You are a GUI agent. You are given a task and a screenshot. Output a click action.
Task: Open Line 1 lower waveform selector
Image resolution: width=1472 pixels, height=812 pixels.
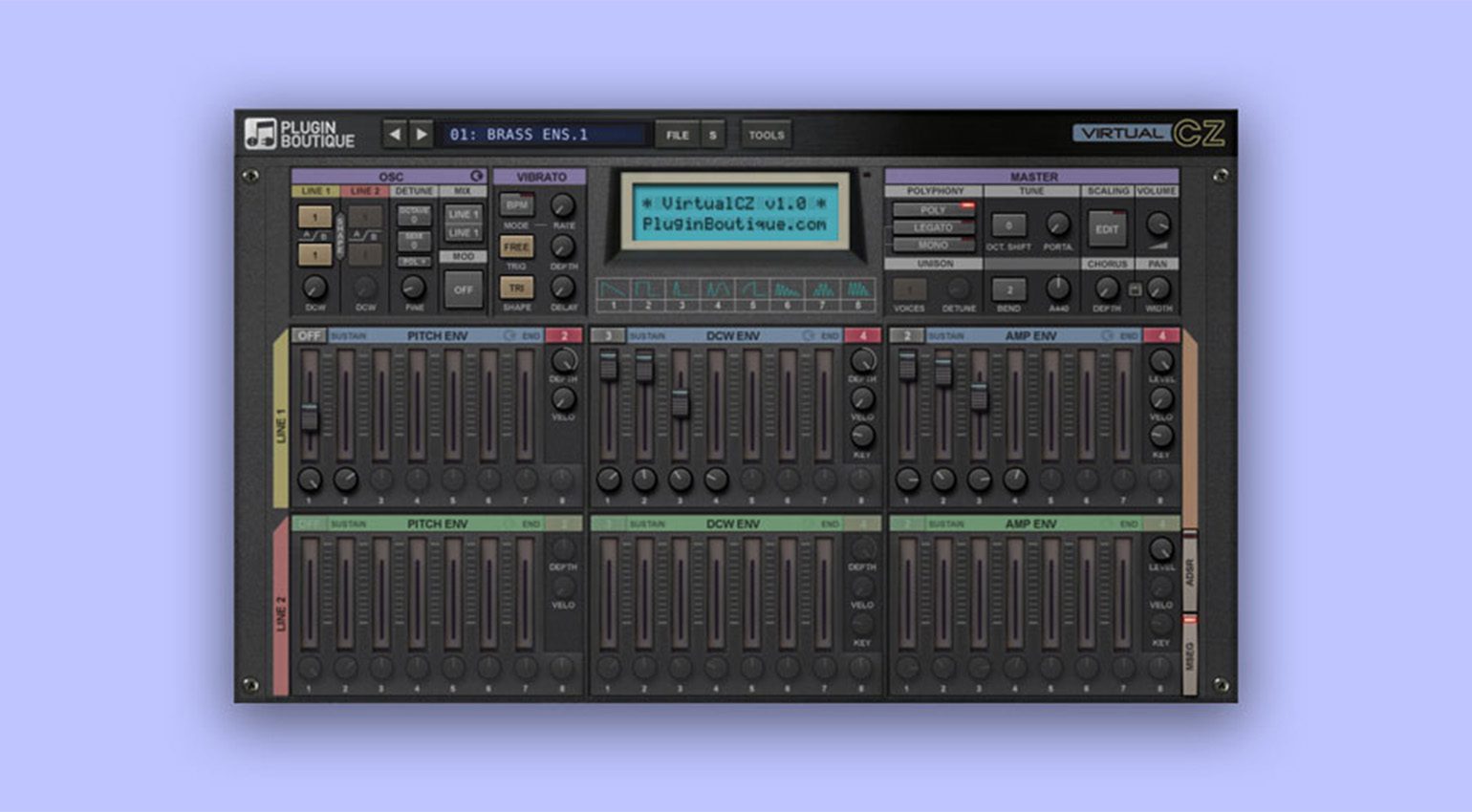(x=314, y=254)
